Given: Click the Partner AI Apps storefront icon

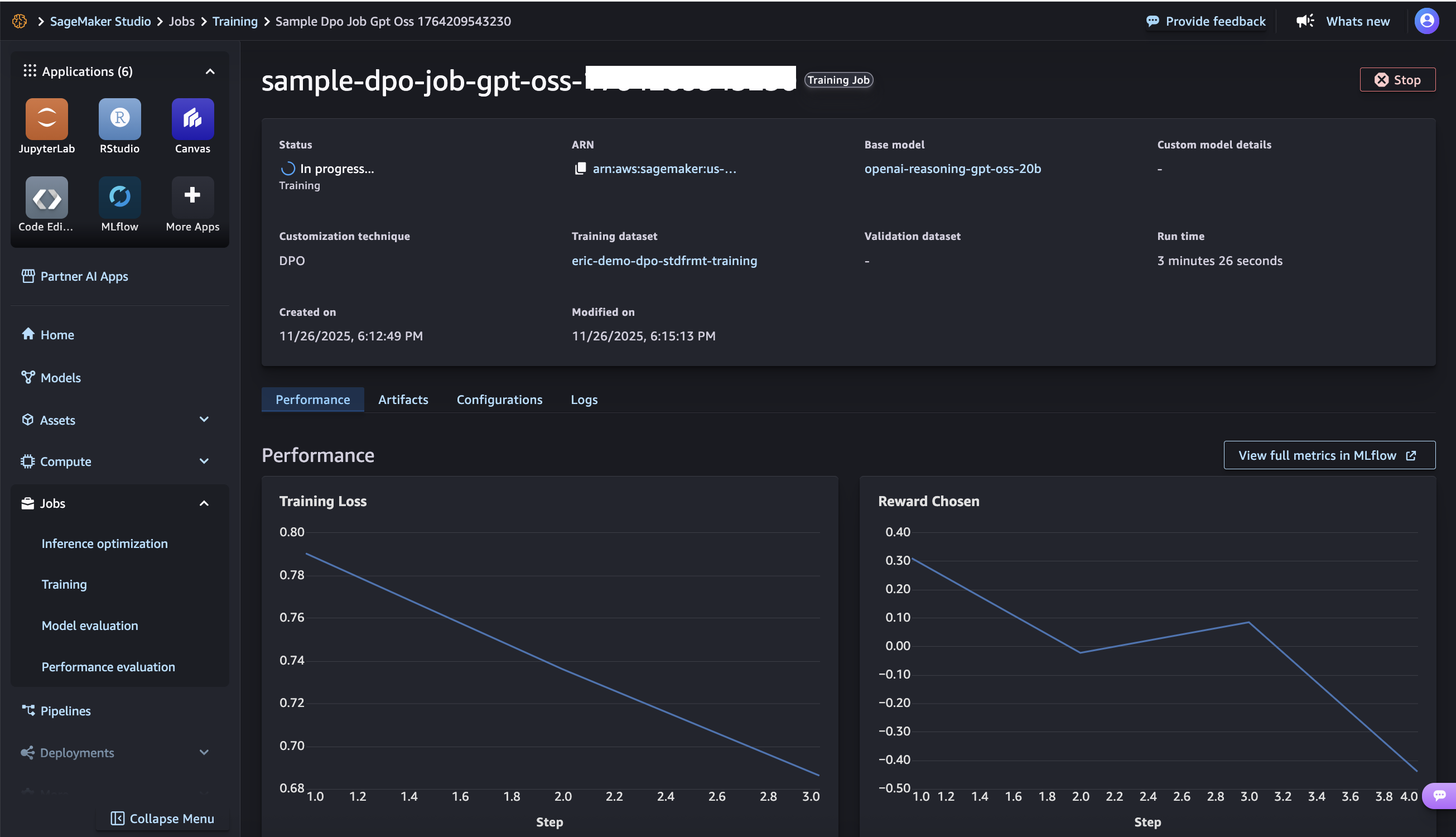Looking at the screenshot, I should (28, 276).
